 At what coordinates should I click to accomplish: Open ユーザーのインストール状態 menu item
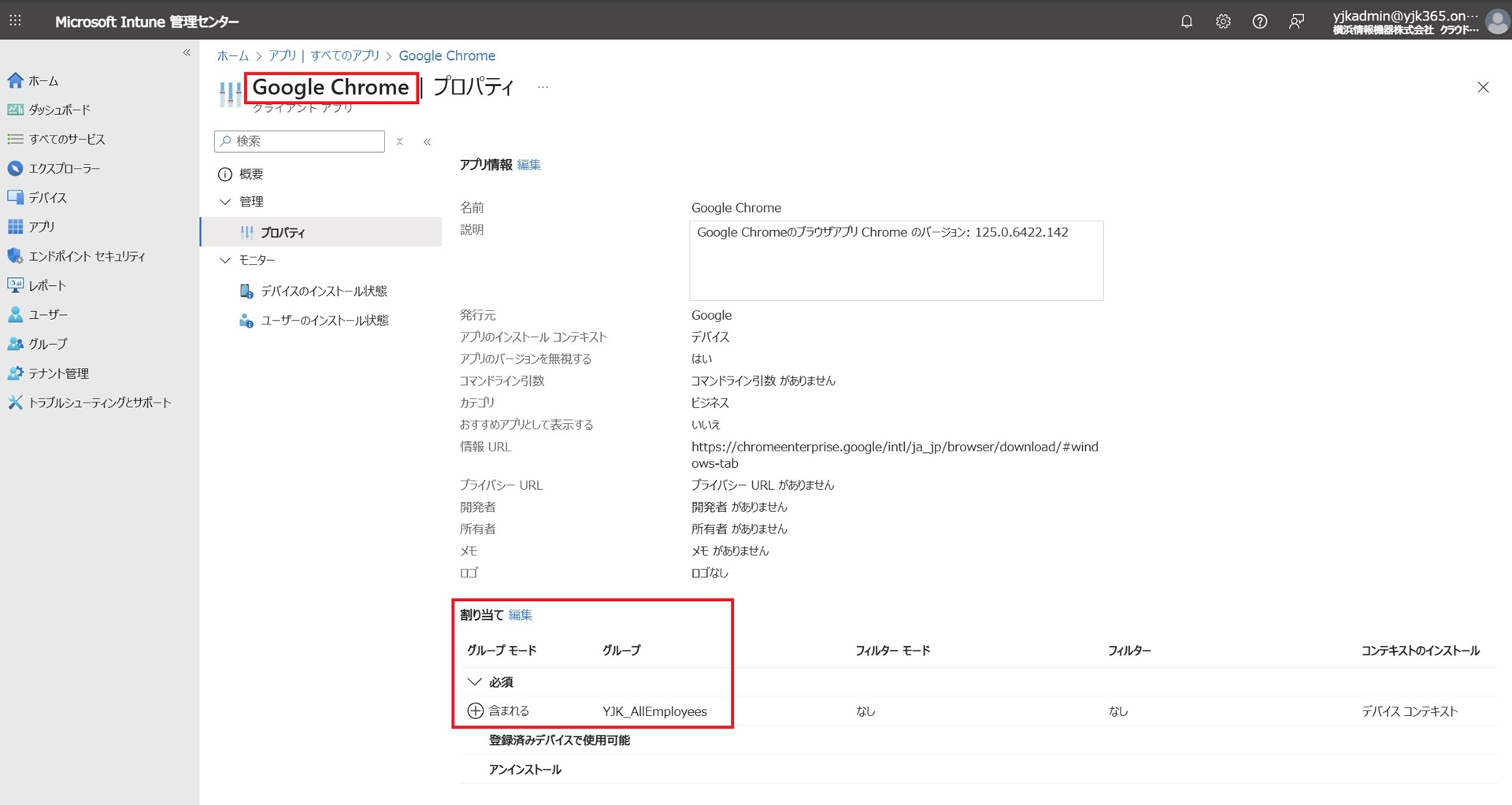pos(324,321)
